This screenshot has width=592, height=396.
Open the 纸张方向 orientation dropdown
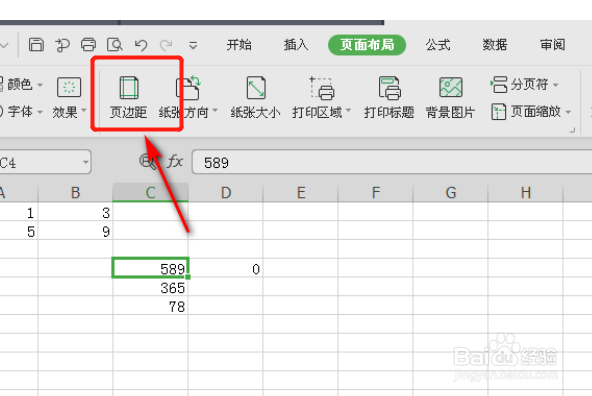[188, 97]
